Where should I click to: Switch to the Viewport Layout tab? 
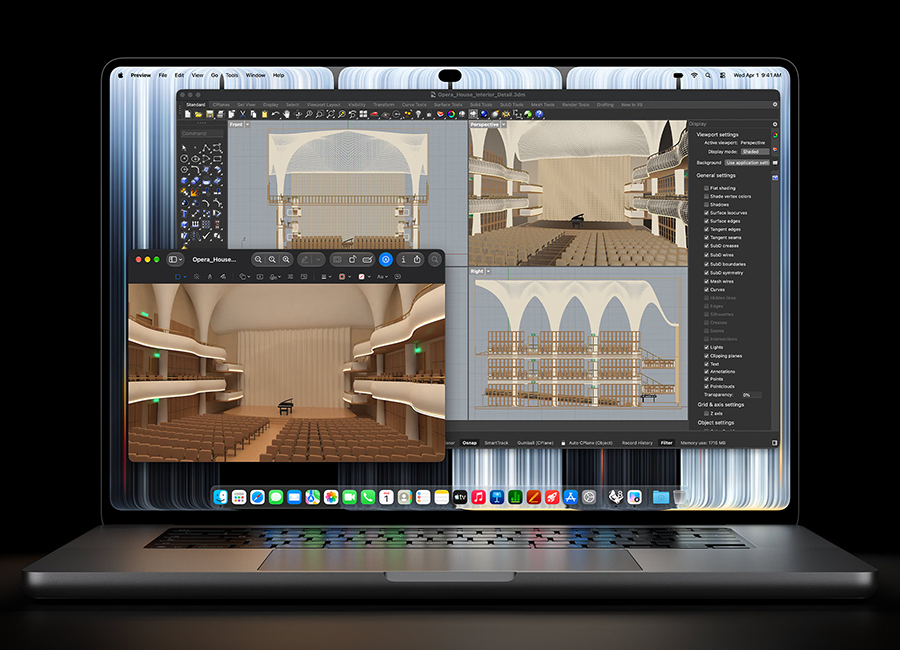(x=324, y=105)
